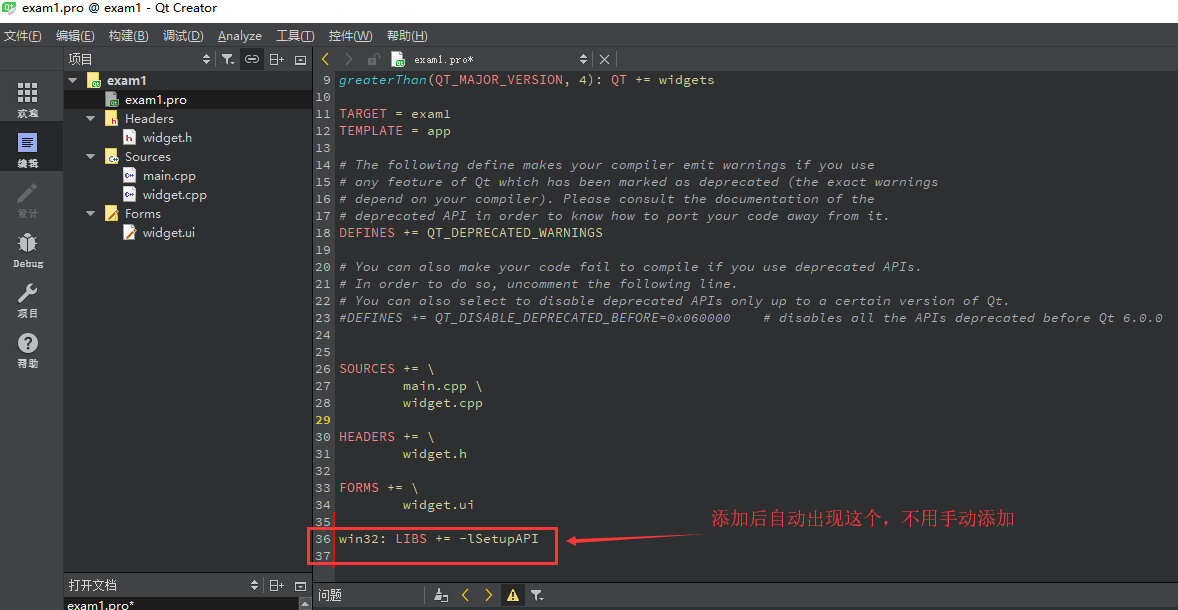1178x610 pixels.
Task: Open the Analyze menu
Action: 239,35
